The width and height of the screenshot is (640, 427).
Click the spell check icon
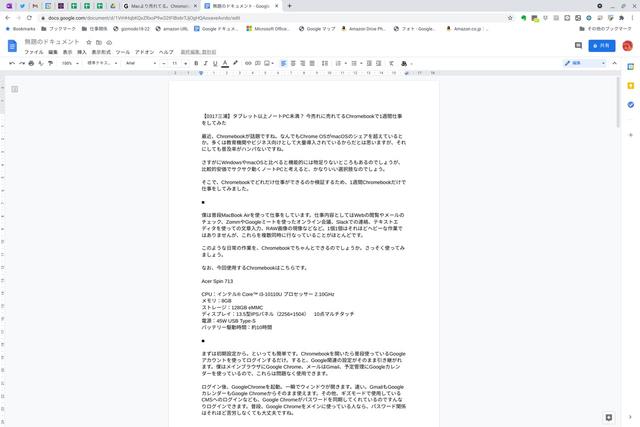pyautogui.click(x=41, y=63)
